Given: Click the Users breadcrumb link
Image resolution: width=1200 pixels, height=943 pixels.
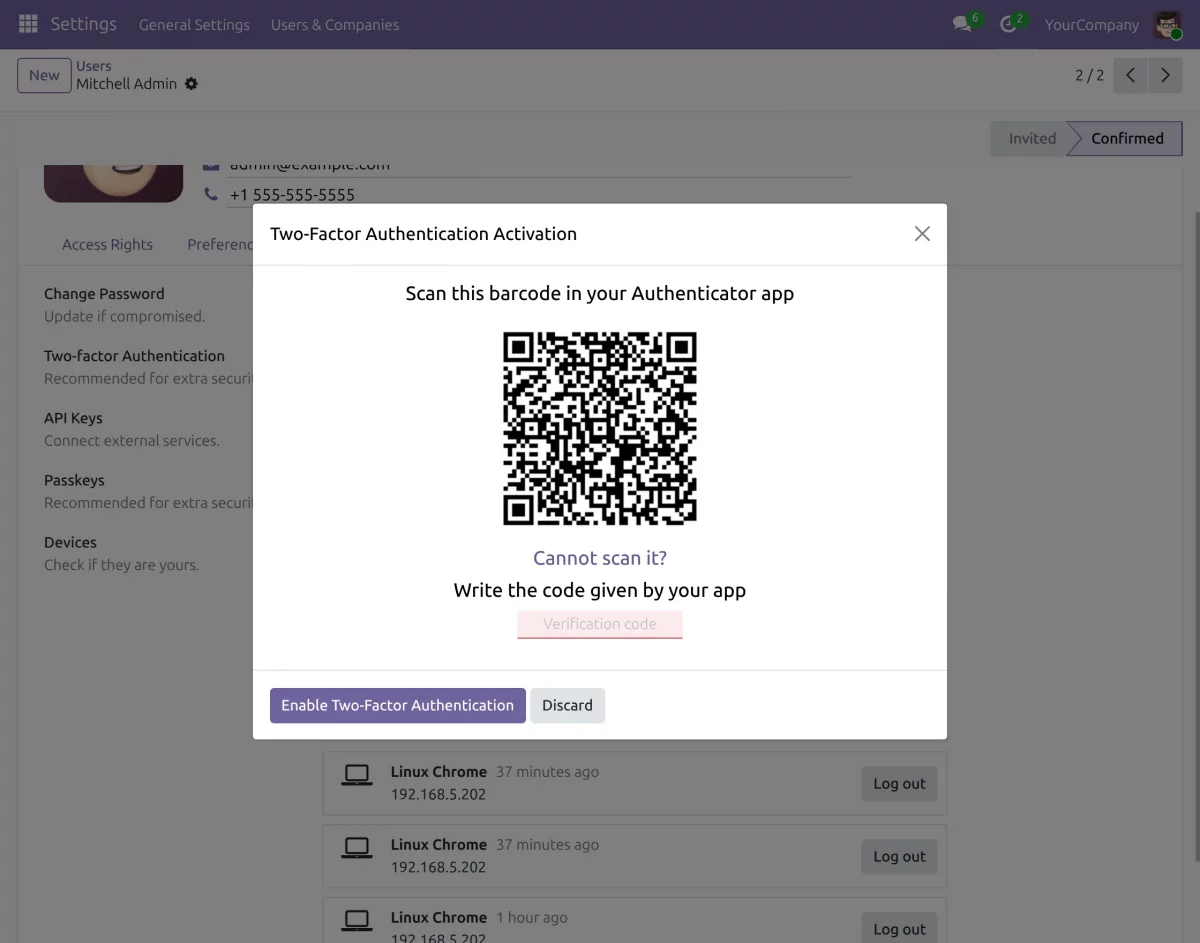Looking at the screenshot, I should (94, 66).
